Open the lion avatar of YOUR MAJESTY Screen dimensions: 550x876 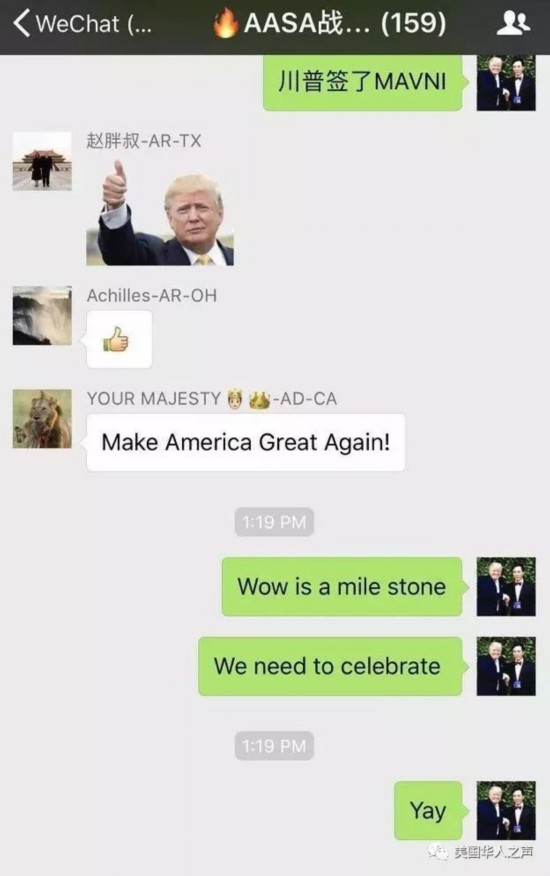tap(42, 418)
